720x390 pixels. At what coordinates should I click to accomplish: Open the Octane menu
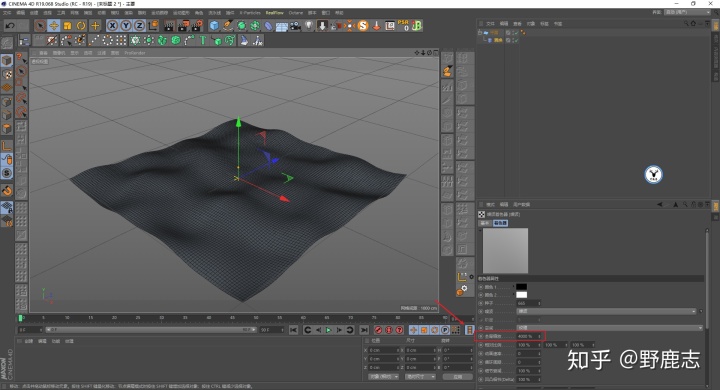click(296, 13)
